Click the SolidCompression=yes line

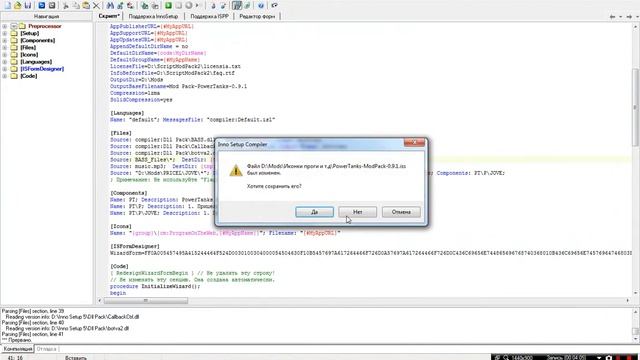pyautogui.click(x=141, y=100)
